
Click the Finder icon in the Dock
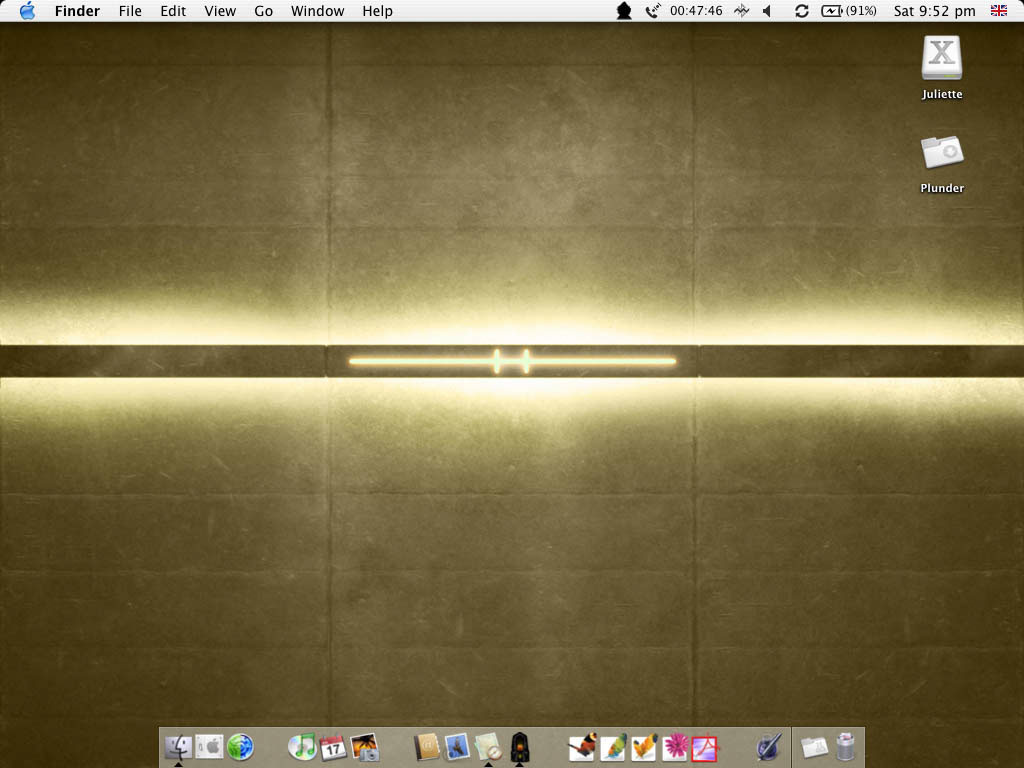(x=178, y=747)
